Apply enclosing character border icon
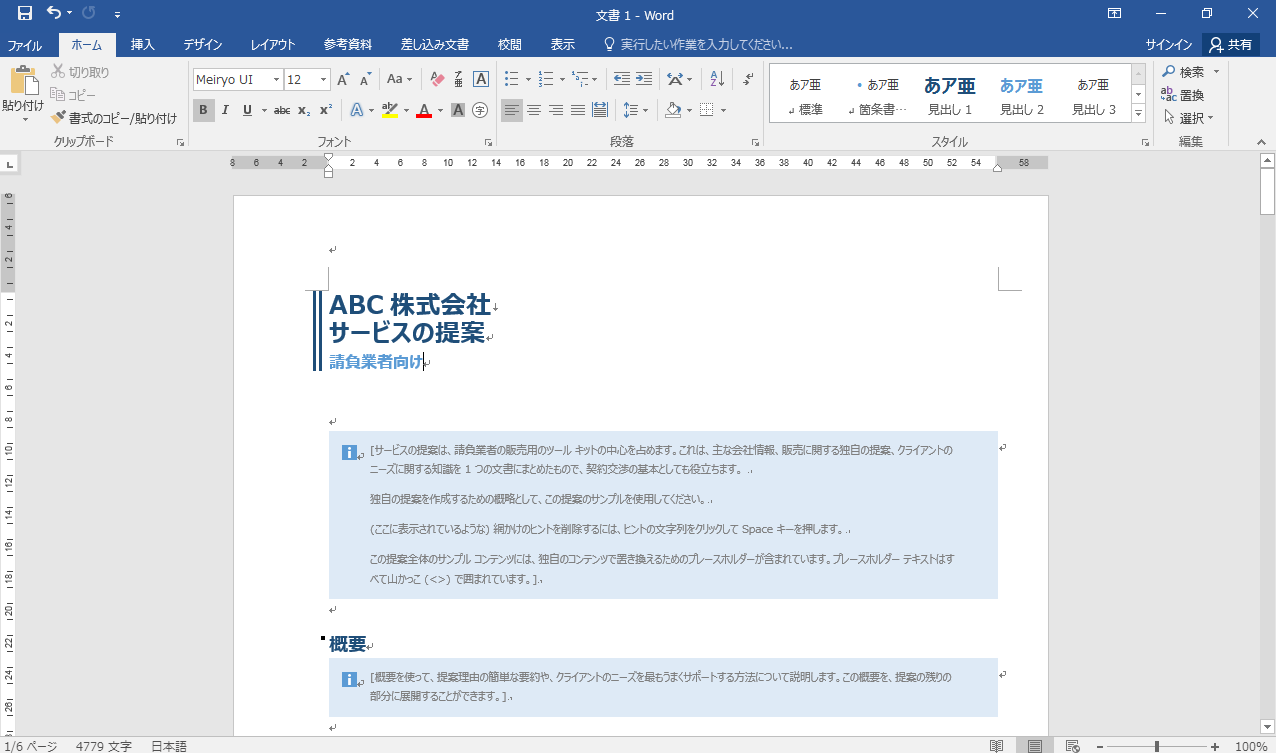Image resolution: width=1276 pixels, height=753 pixels. pos(481,79)
